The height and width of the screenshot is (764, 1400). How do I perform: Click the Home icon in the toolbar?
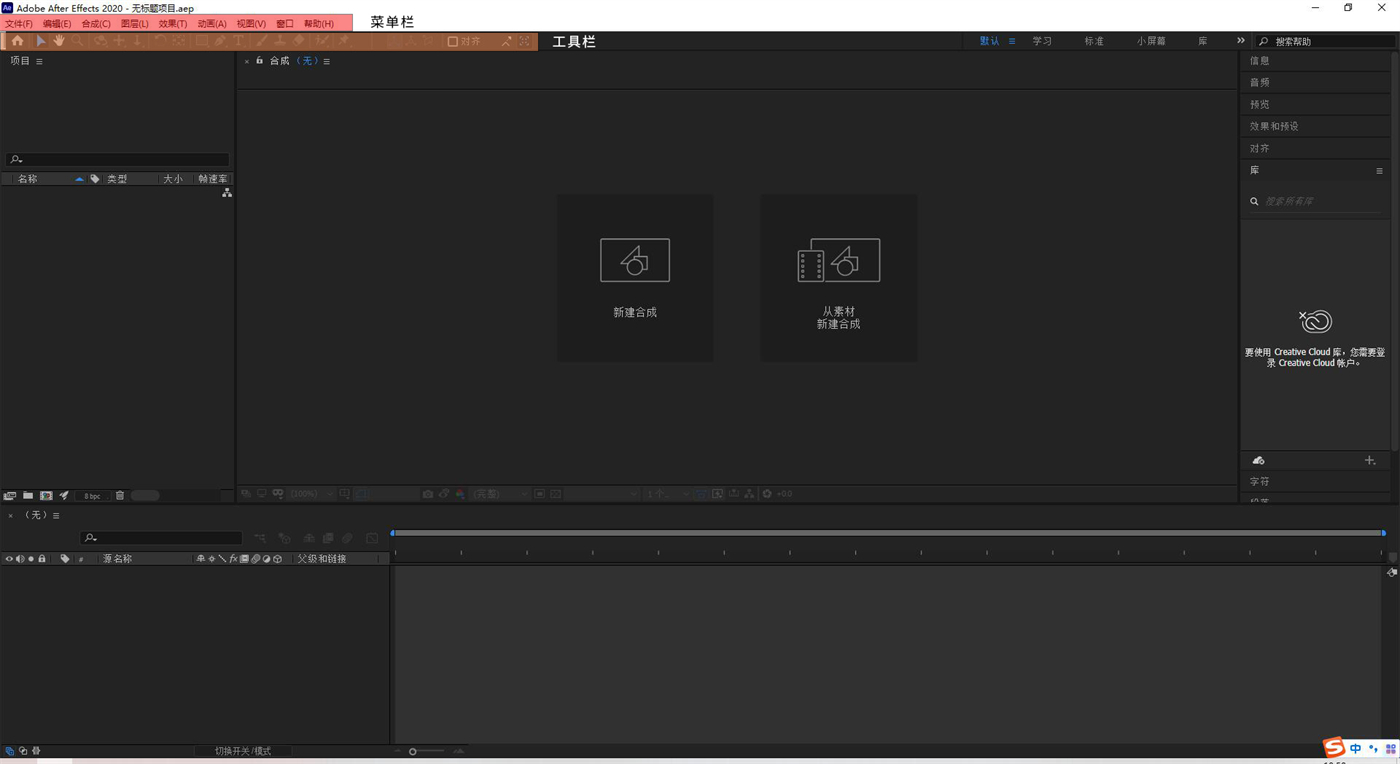tap(18, 41)
